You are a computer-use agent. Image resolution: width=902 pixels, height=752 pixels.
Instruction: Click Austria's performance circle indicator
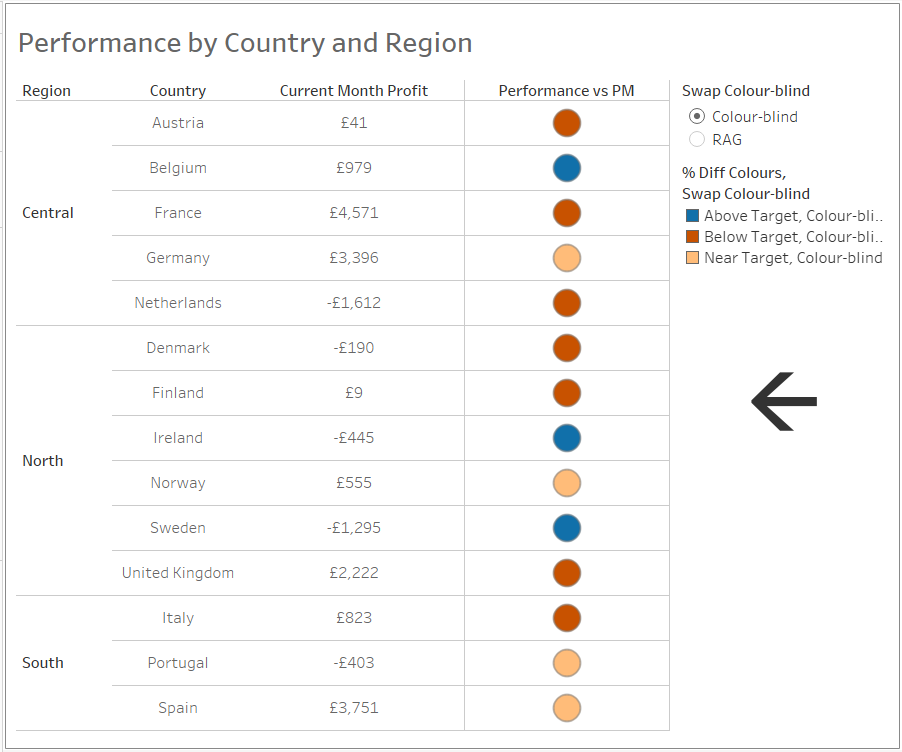coord(567,123)
